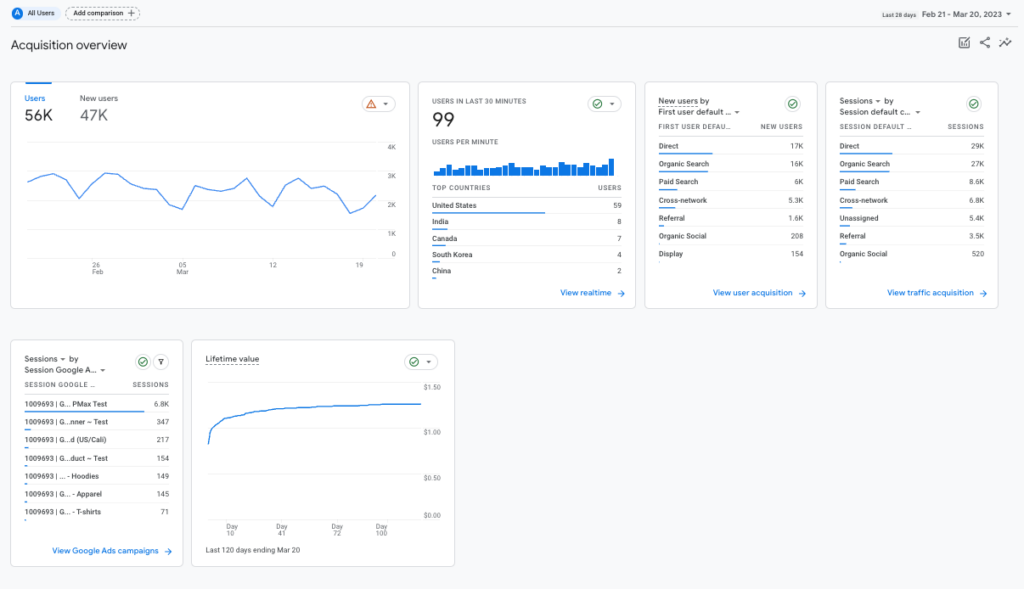Click the green check on Sessions by channel card
The image size is (1024, 589).
tap(973, 102)
